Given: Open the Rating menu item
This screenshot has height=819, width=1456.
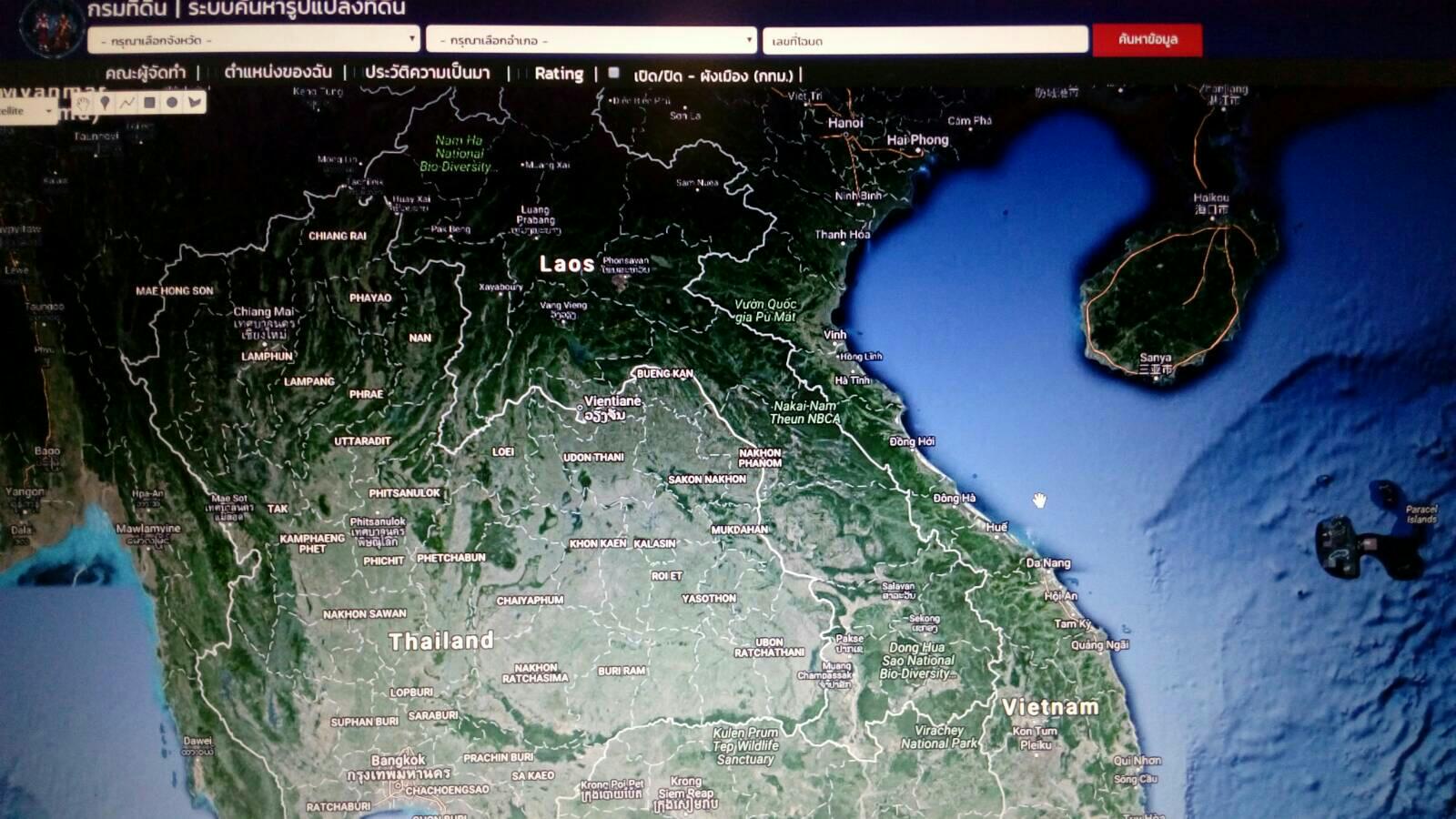Looking at the screenshot, I should click(559, 74).
